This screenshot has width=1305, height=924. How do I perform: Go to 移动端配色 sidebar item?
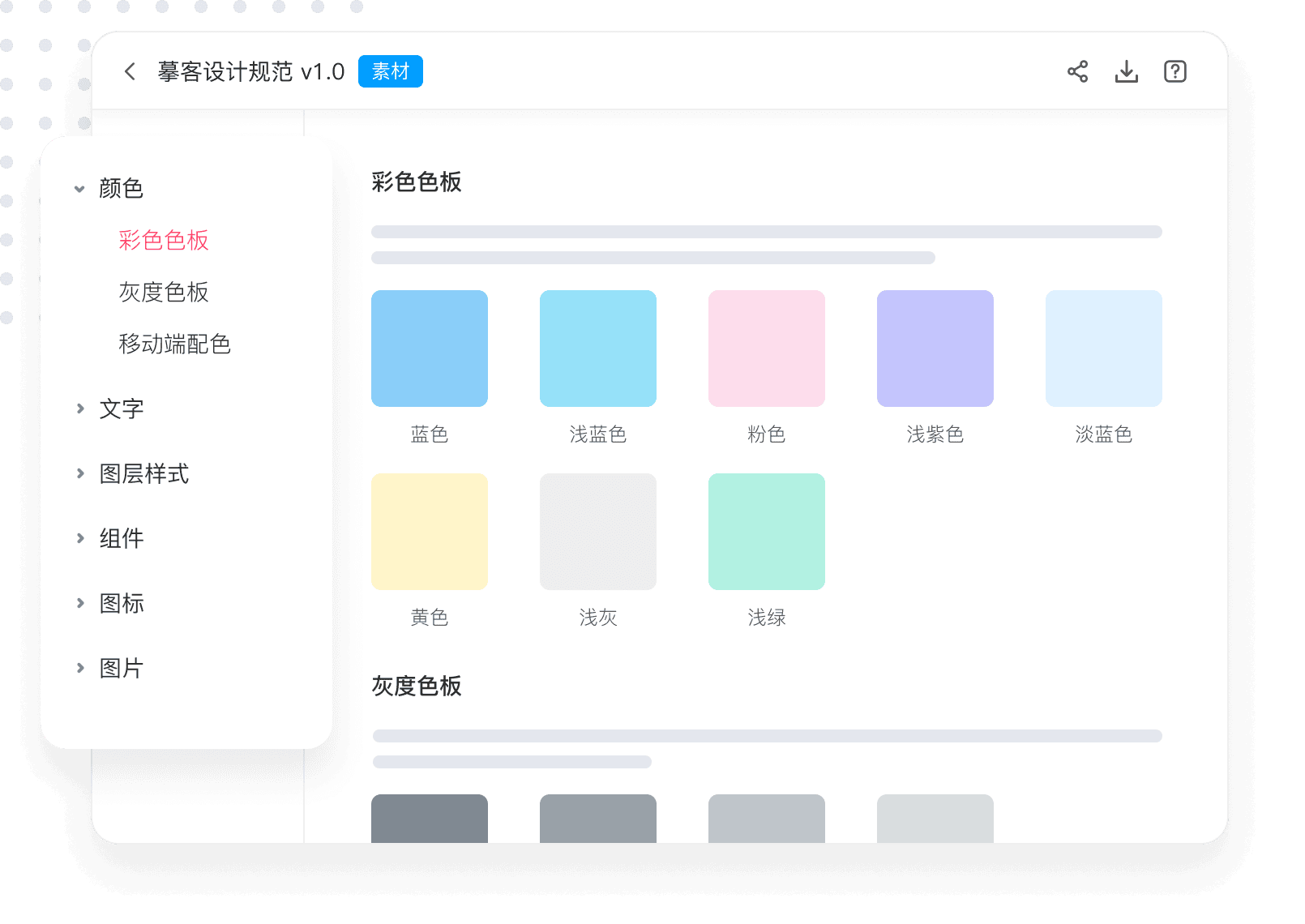click(174, 344)
